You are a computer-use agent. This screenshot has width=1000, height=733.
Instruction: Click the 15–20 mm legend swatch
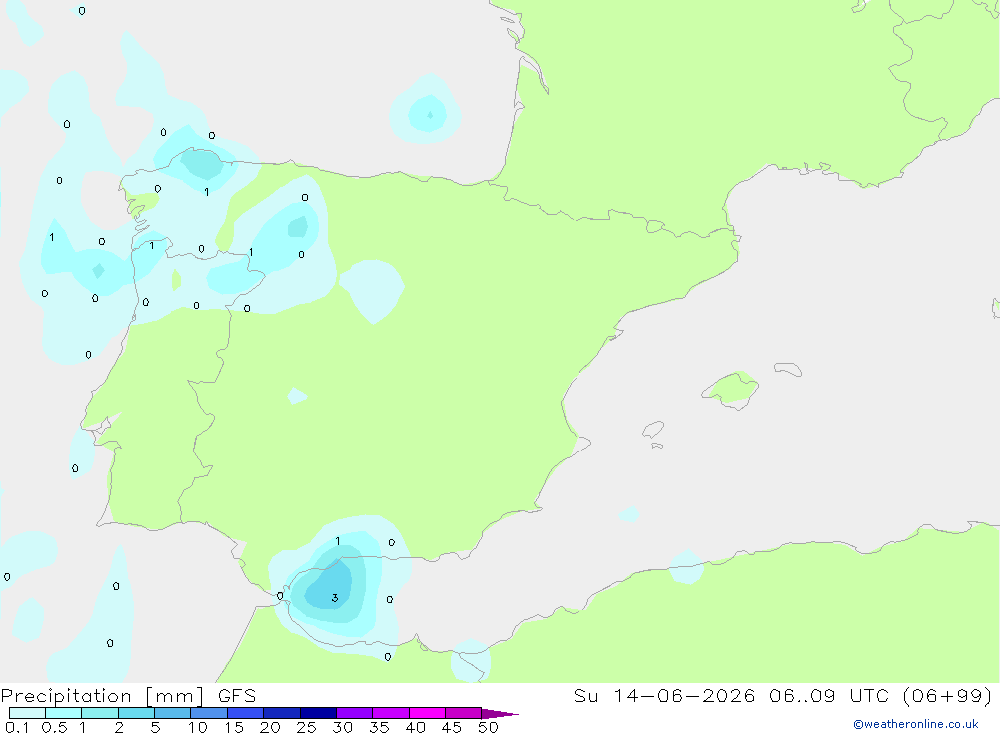[x=246, y=713]
